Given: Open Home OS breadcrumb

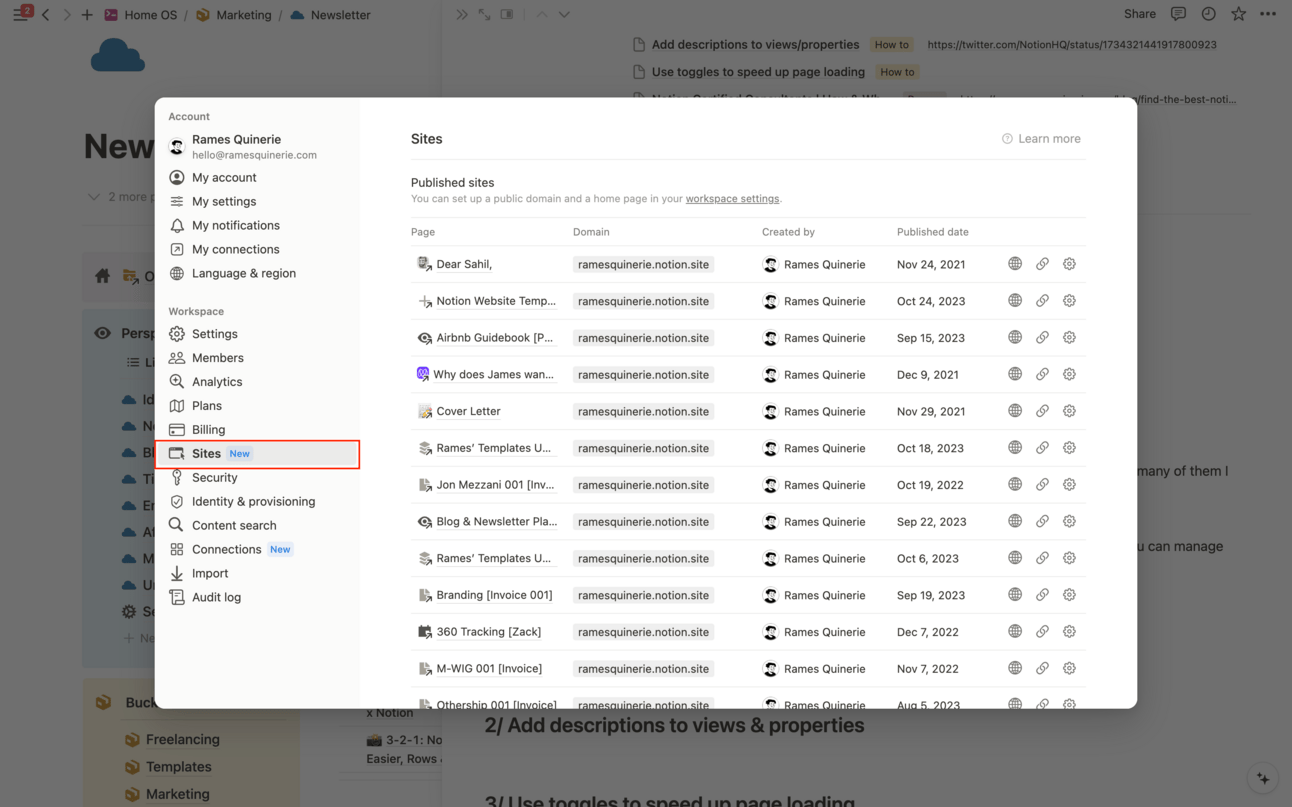Looking at the screenshot, I should [140, 15].
